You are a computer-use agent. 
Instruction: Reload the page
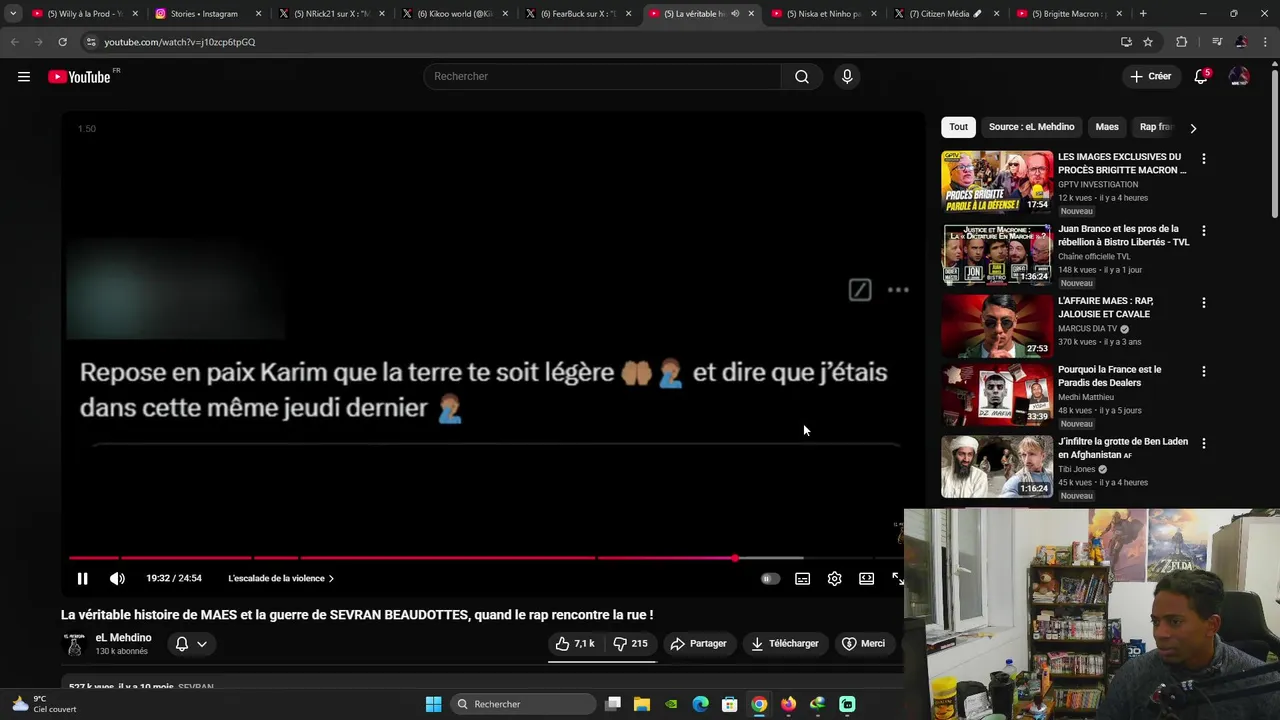62,42
